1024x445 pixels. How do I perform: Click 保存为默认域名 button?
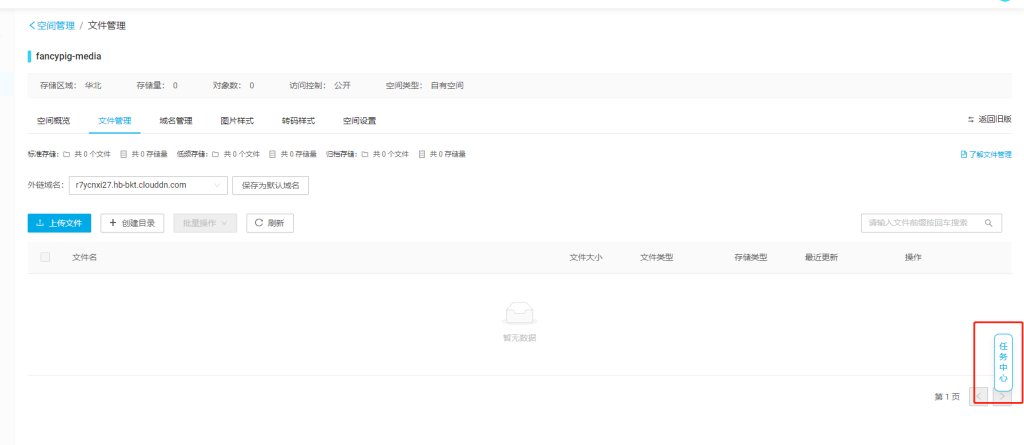(270, 186)
